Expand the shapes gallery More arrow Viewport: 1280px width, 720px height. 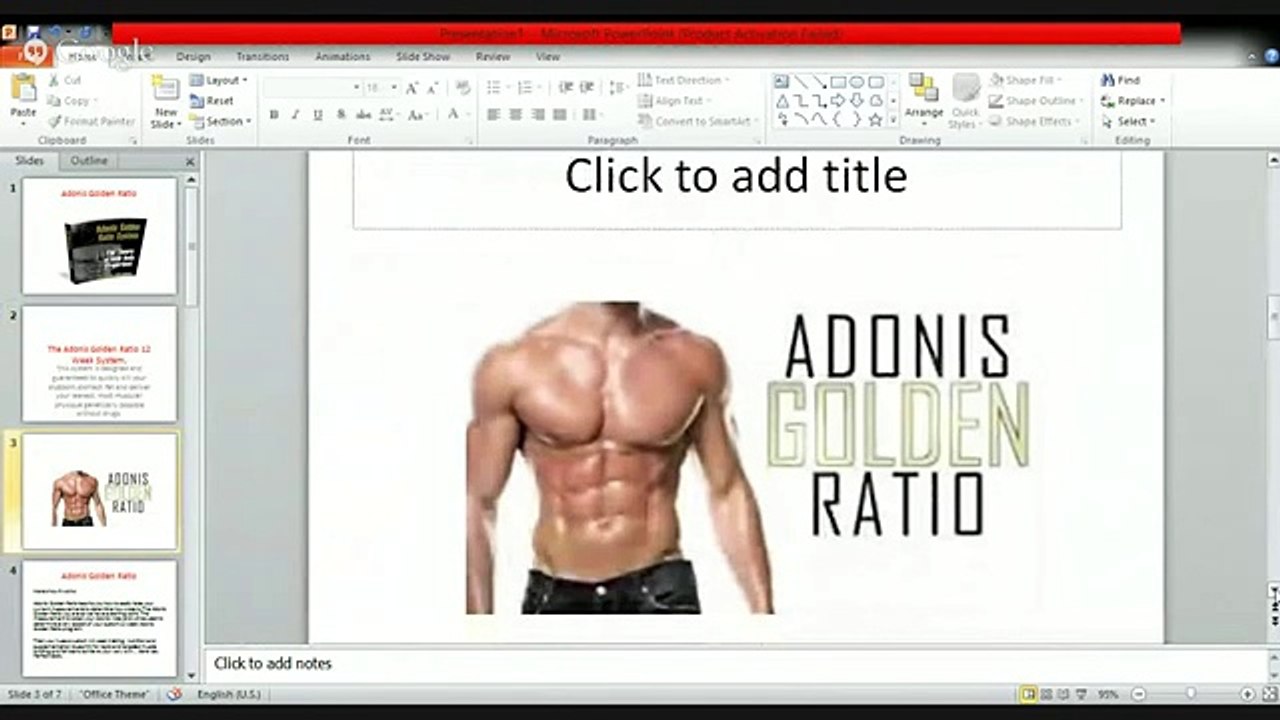(x=892, y=120)
